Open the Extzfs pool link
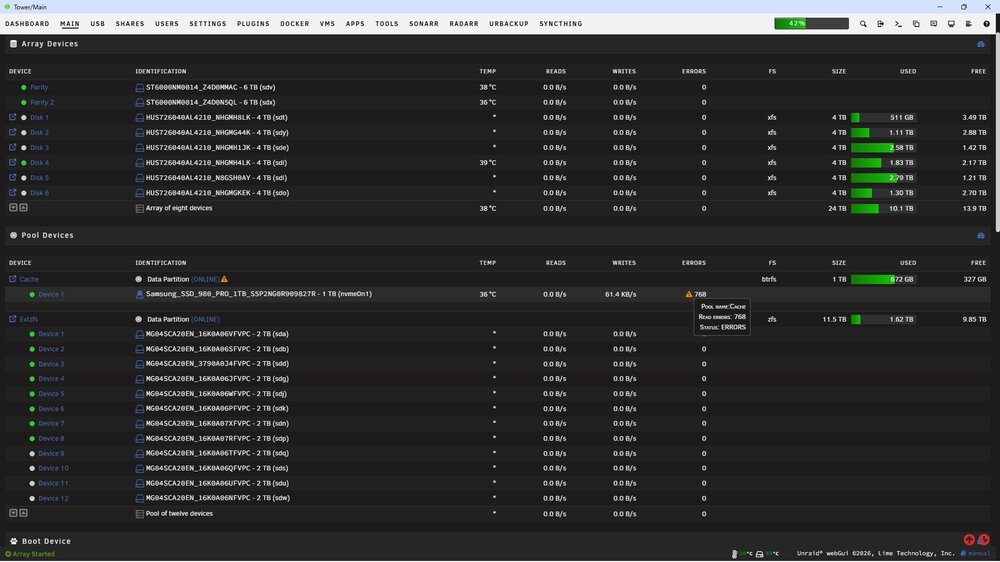Viewport: 1000px width, 562px height. coord(29,319)
